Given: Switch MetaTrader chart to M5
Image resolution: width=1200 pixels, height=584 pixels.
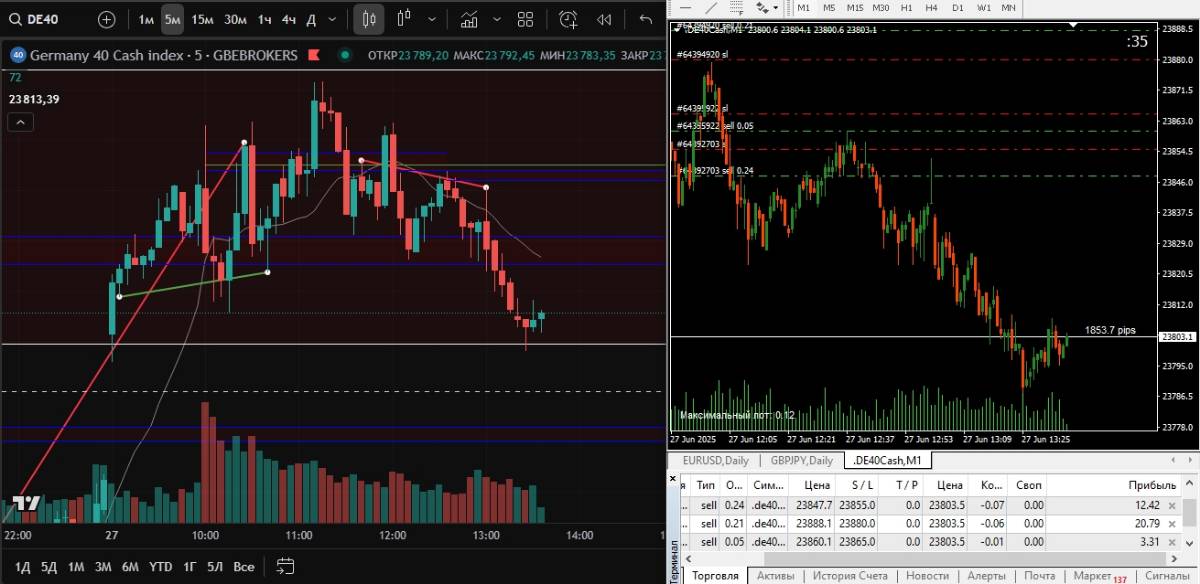Looking at the screenshot, I should pyautogui.click(x=829, y=7).
